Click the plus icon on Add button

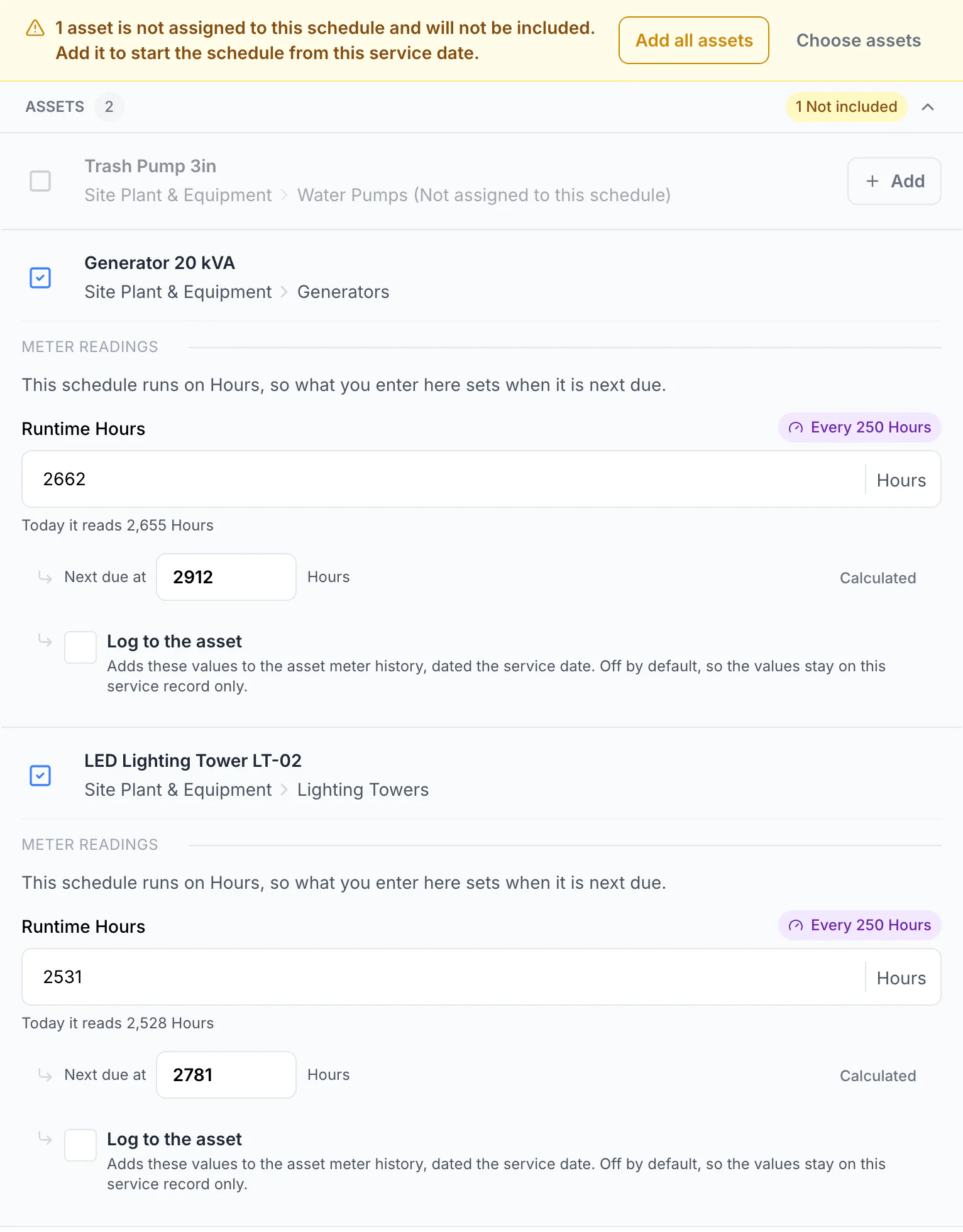872,181
